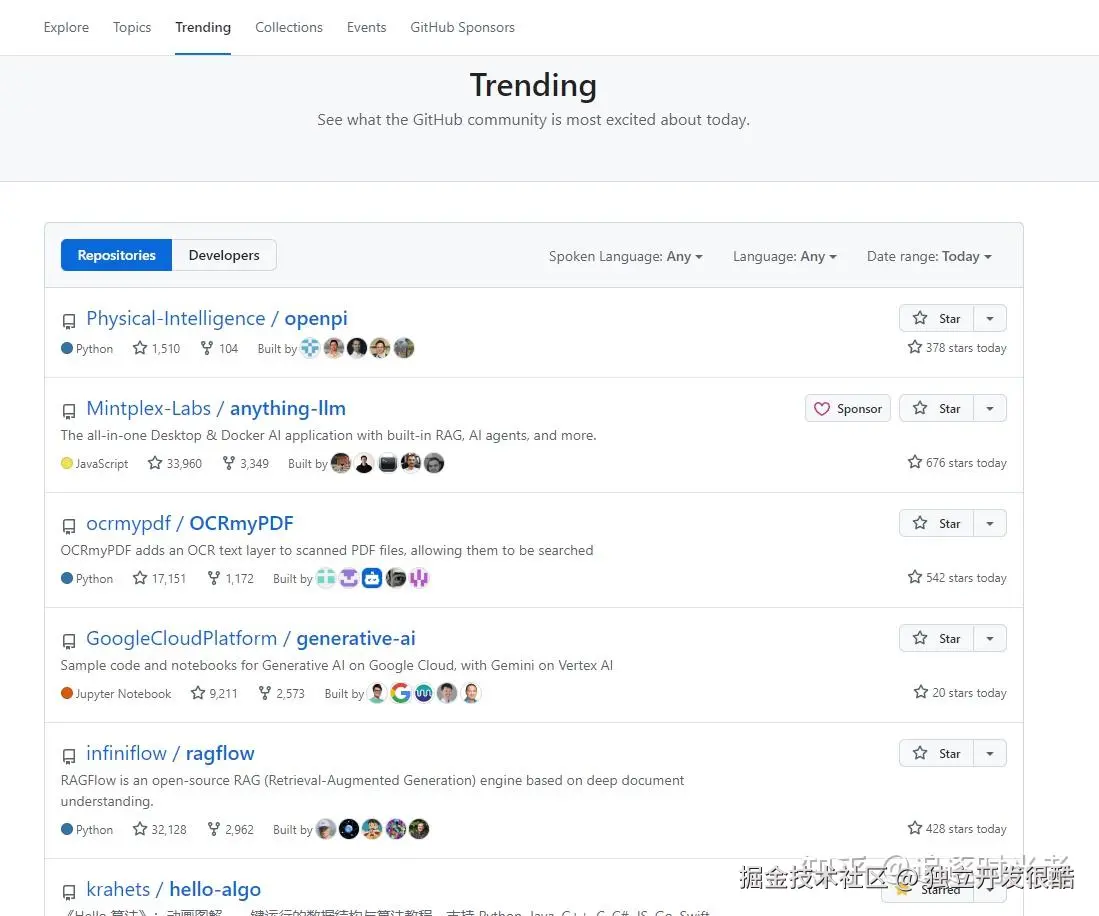The image size is (1099, 916).
Task: Click the repo icon beside hello-algo
Action: click(69, 891)
